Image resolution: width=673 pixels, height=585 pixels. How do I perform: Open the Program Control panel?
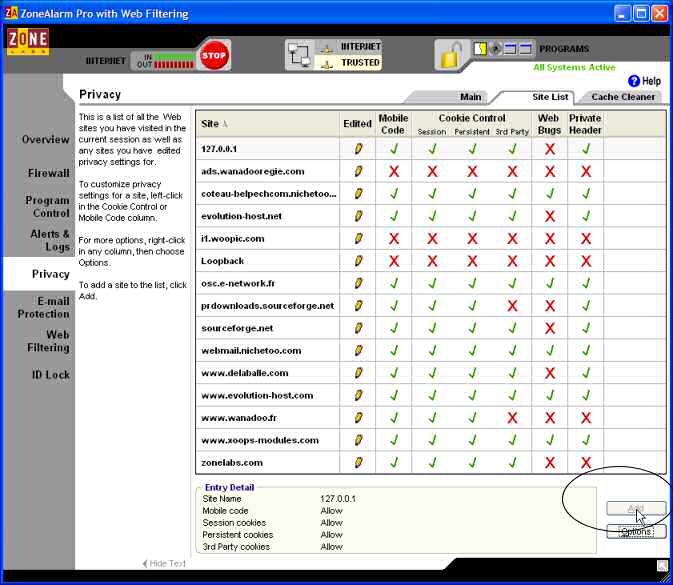(48, 207)
